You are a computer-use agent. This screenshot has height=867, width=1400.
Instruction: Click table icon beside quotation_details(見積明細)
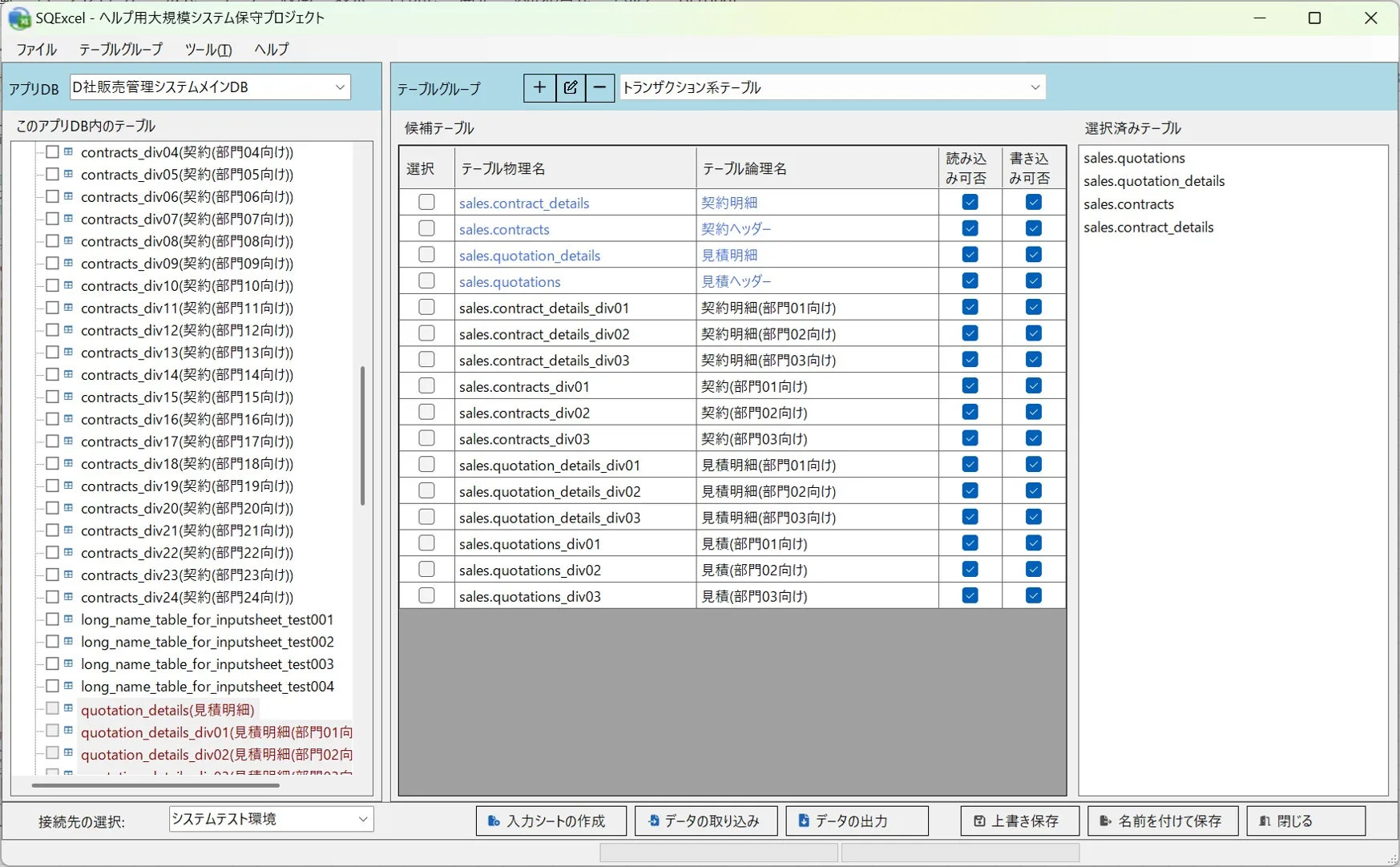coord(69,708)
